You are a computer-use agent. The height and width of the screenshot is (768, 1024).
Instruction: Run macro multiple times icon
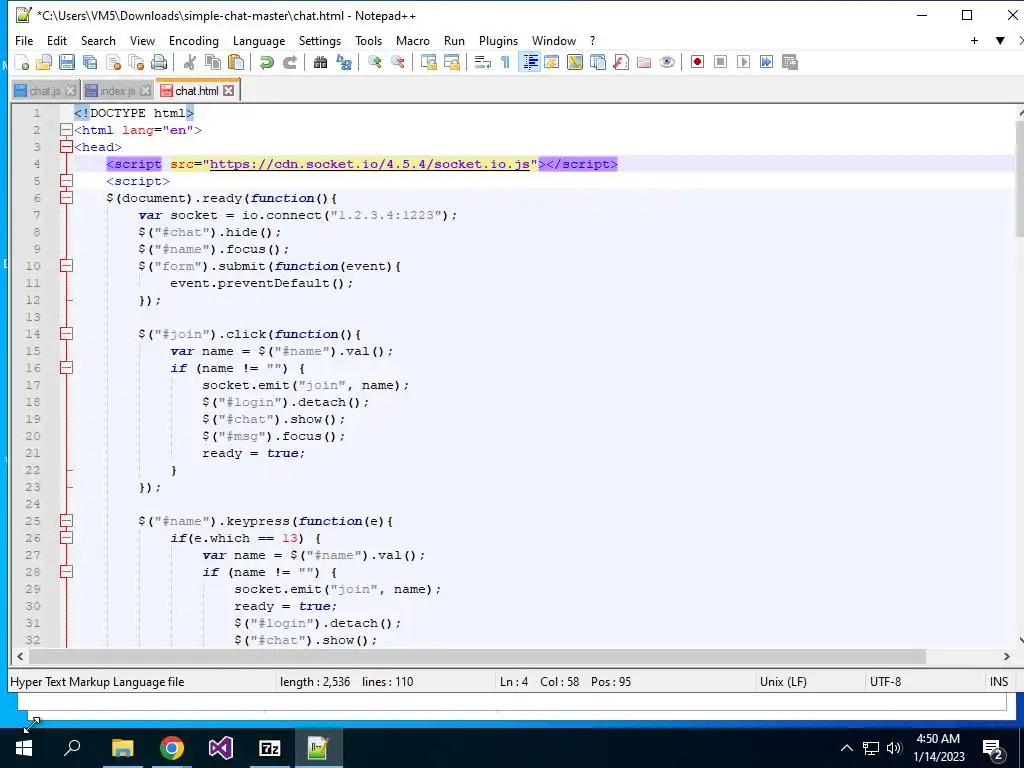(x=767, y=62)
